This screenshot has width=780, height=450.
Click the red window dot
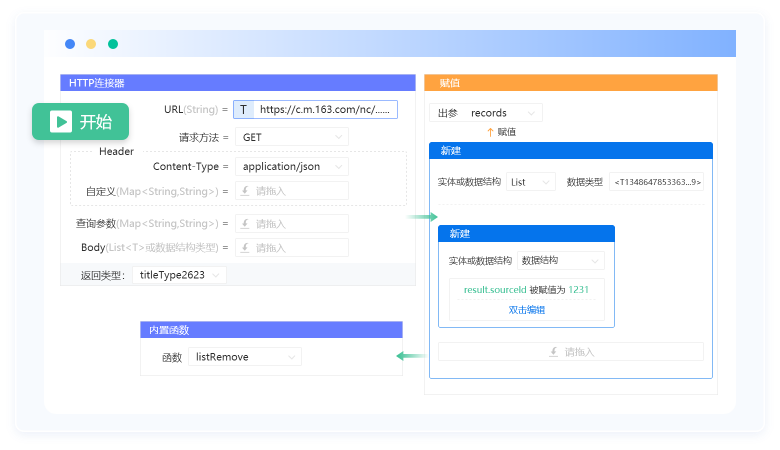(x=70, y=44)
